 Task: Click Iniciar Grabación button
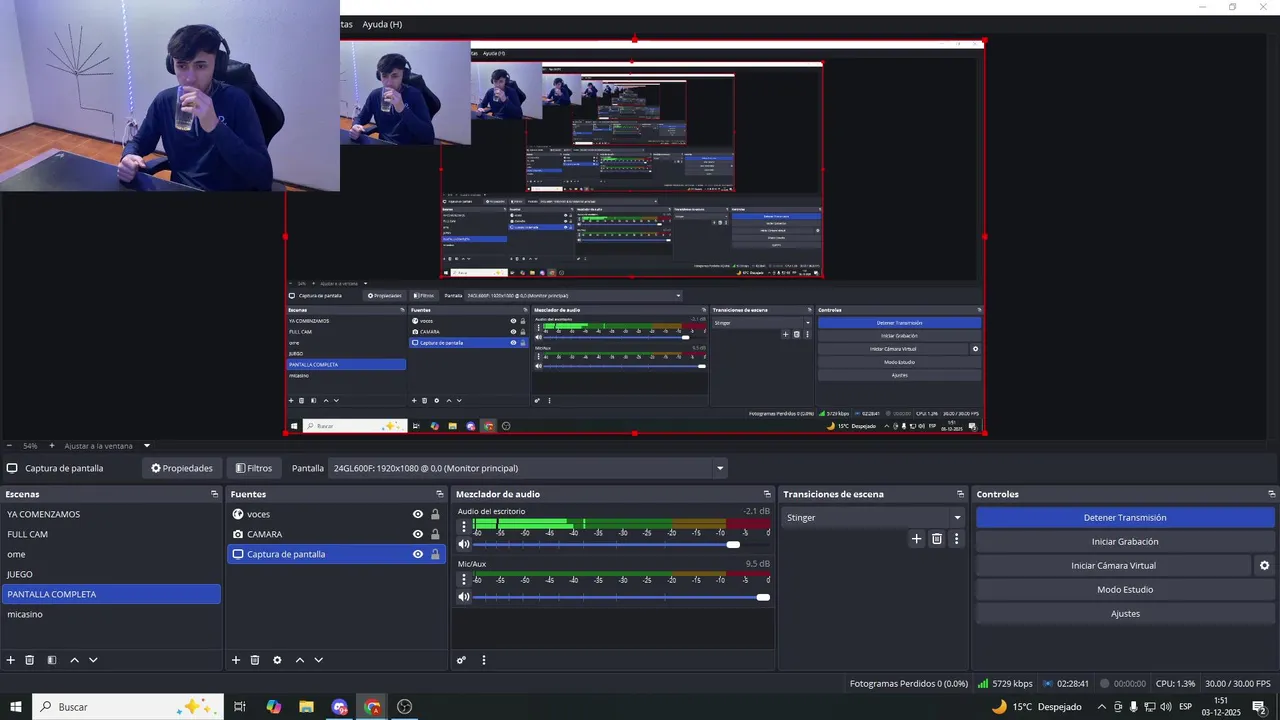1125,542
